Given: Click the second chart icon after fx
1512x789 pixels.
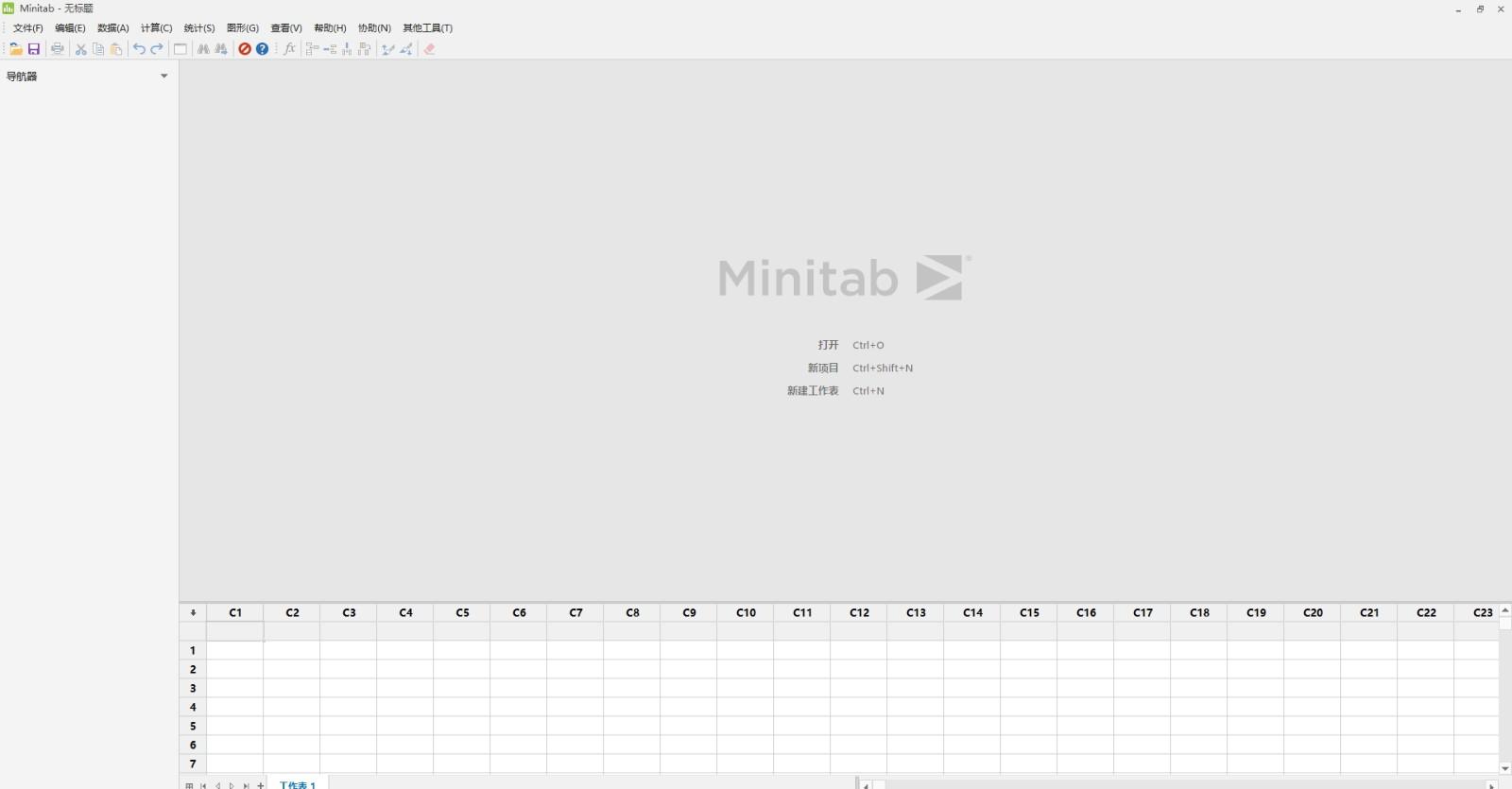Looking at the screenshot, I should (x=330, y=49).
